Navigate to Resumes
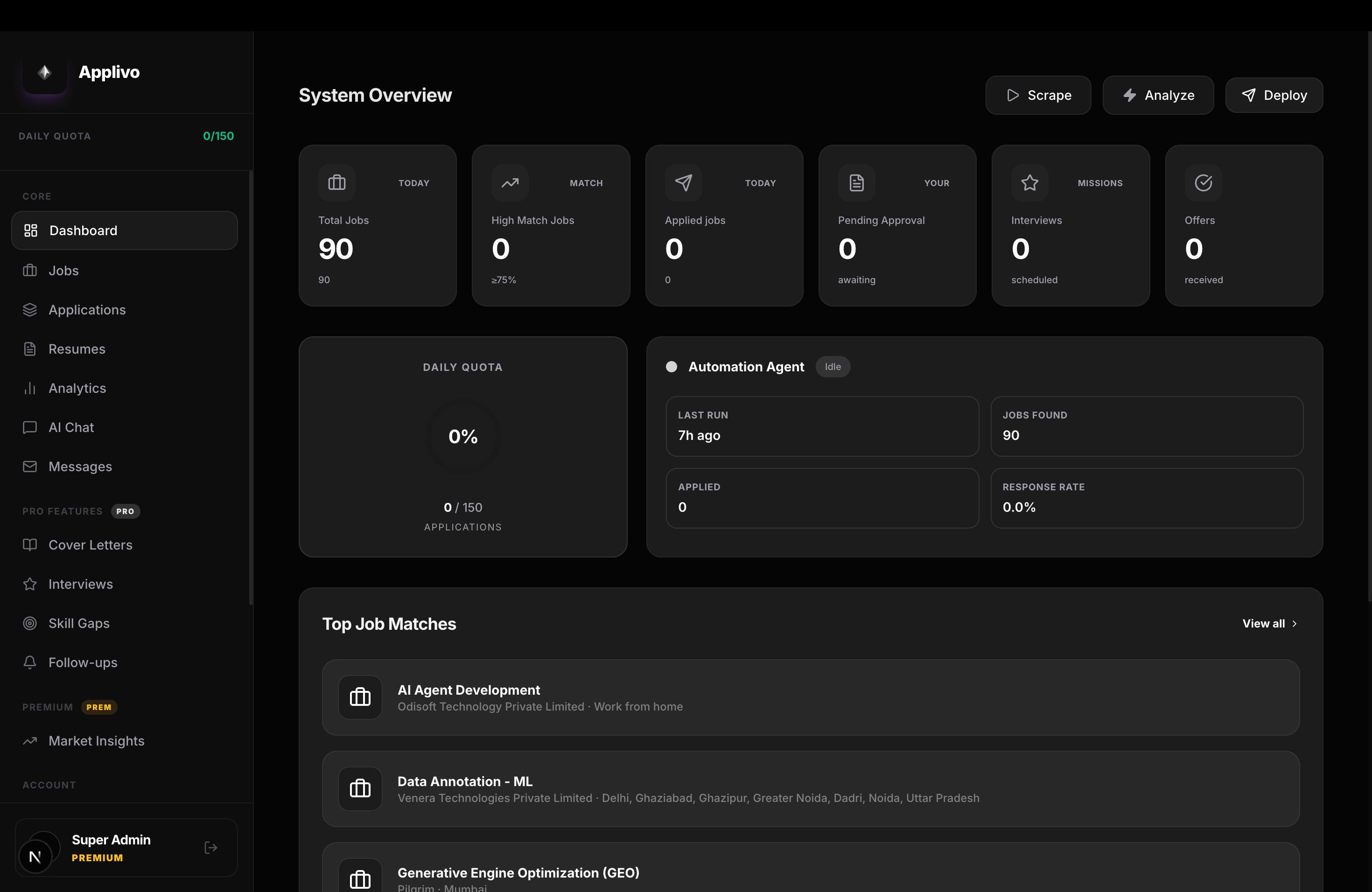The height and width of the screenshot is (892, 1372). point(125,348)
